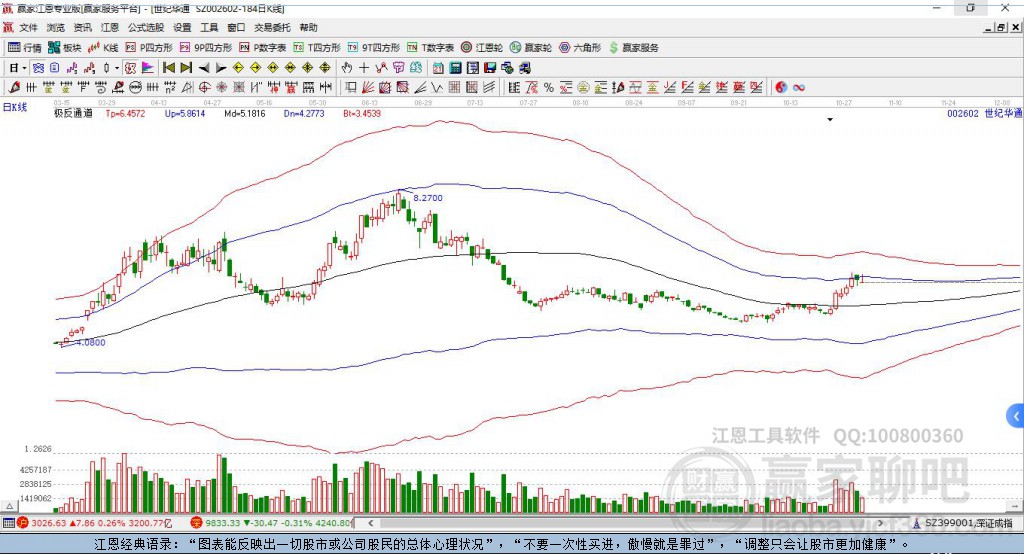This screenshot has width=1024, height=554.
Task: Expand the small black triangle marker
Action: [830, 120]
